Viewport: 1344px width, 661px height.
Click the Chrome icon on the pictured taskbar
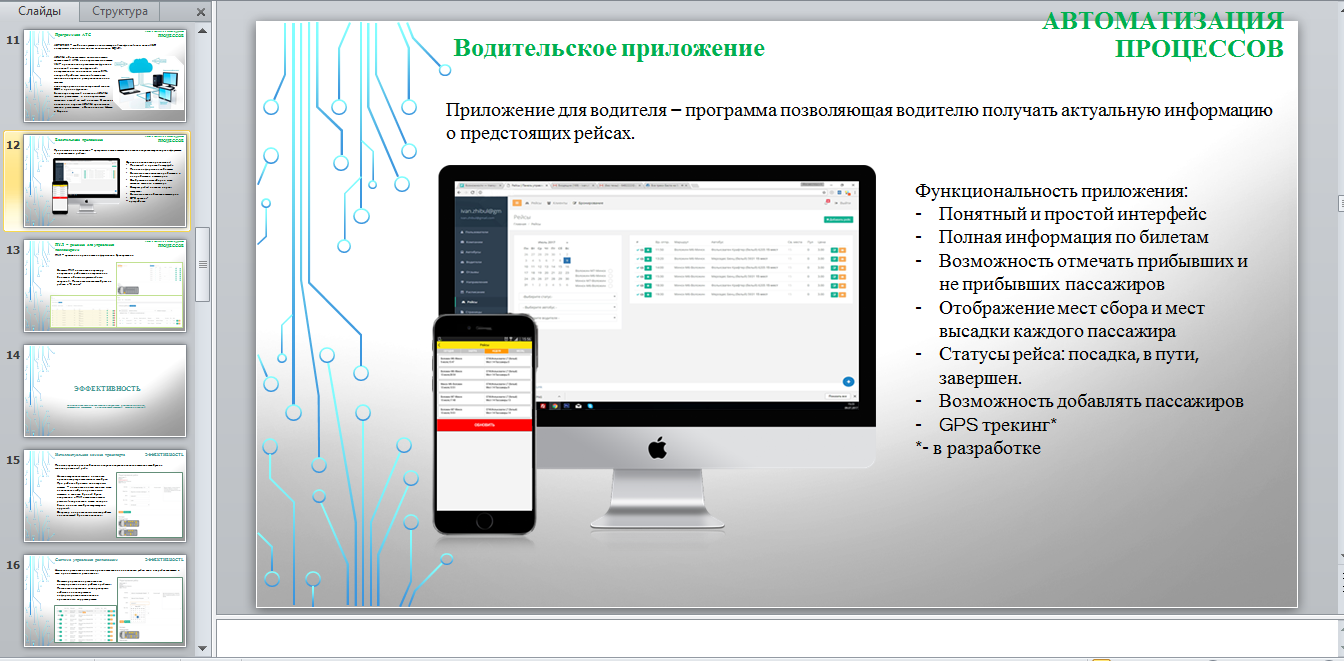click(555, 406)
